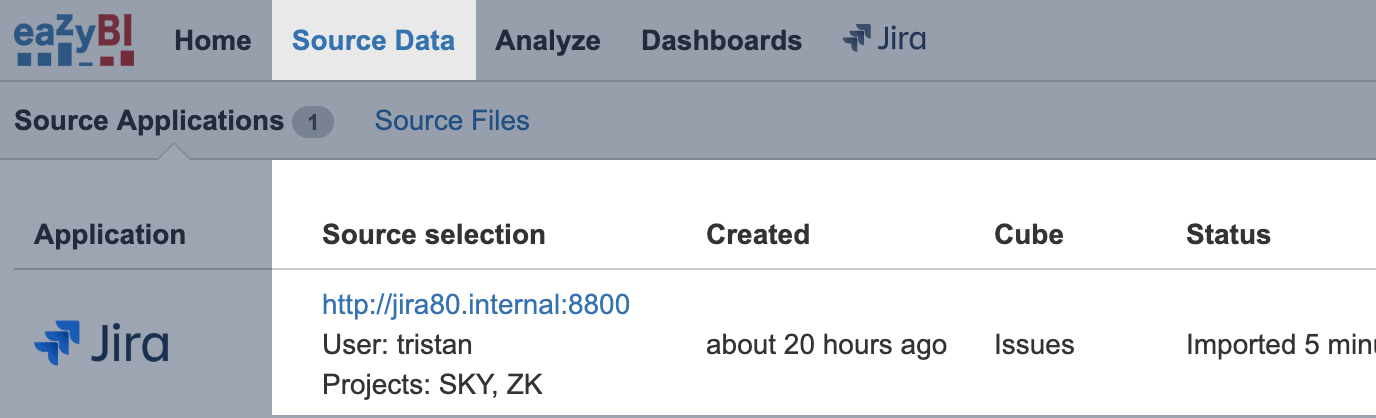Click the Created column header
Screen dimensions: 1376x418
[758, 235]
